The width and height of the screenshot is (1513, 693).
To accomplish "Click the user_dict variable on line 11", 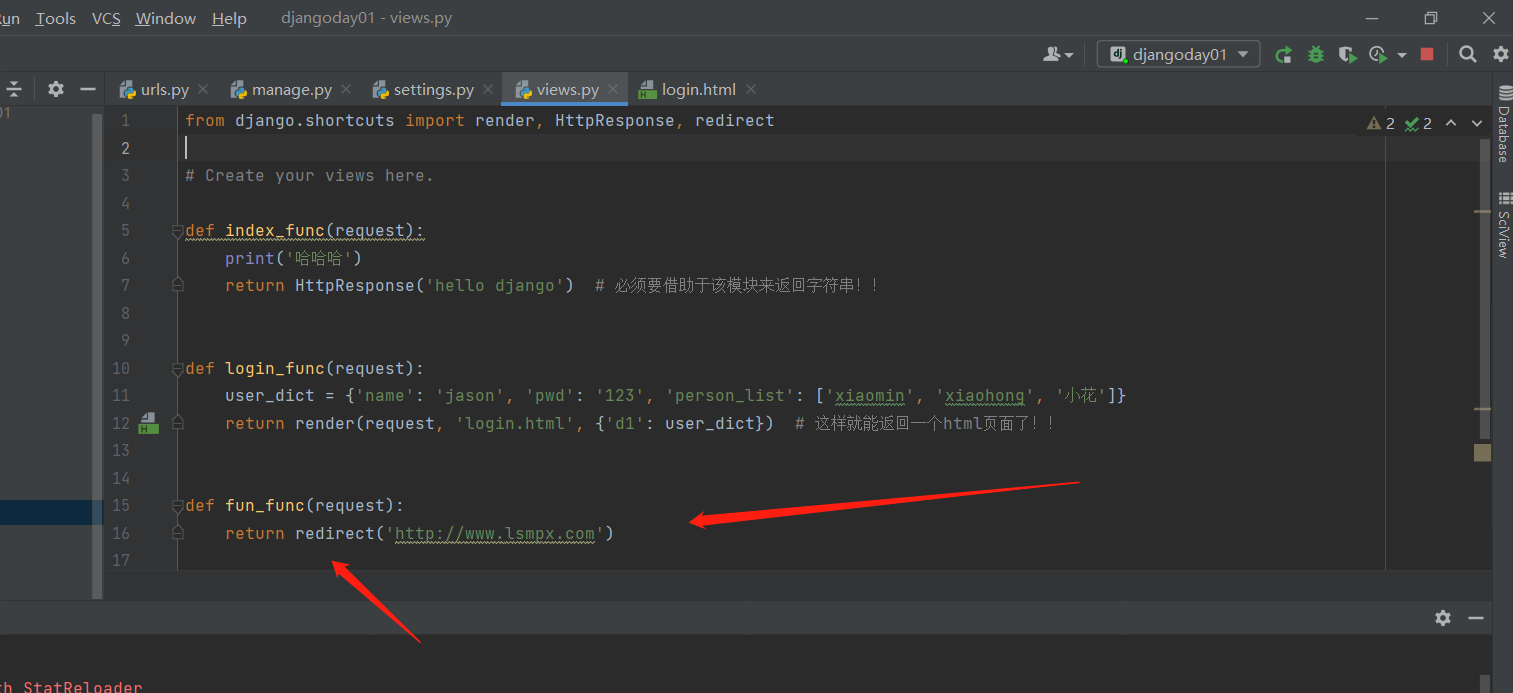I will [270, 396].
